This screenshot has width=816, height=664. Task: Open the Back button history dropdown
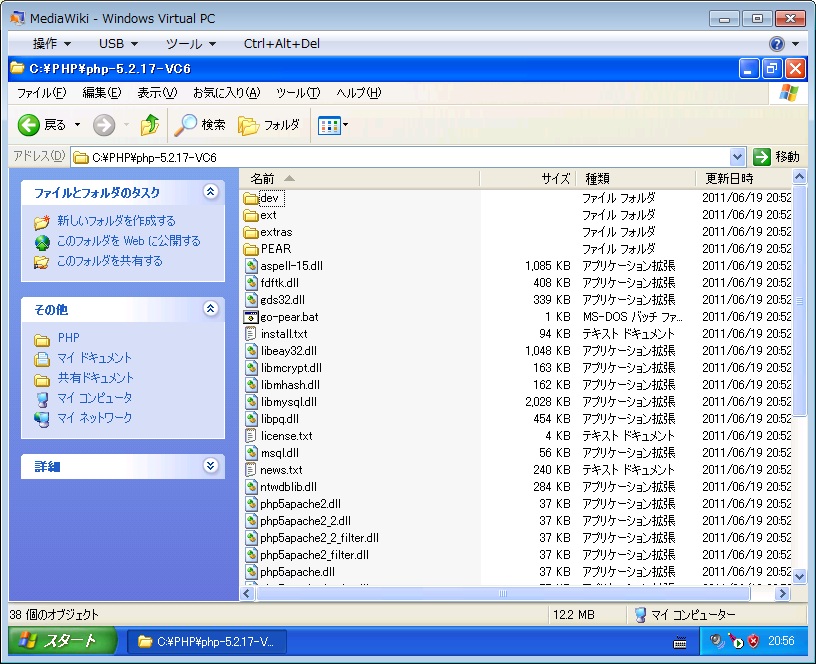pyautogui.click(x=78, y=125)
